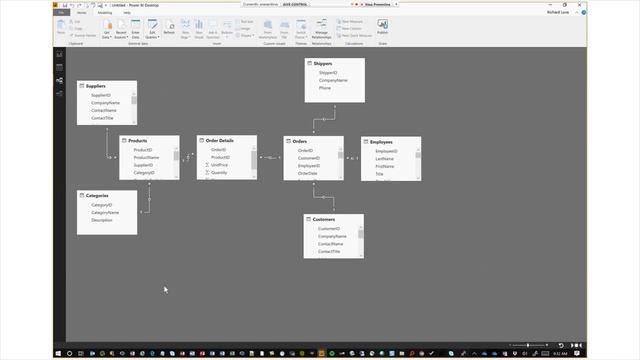Viewport: 640px width, 360px height.
Task: Click the Recent Sources ribbon icon
Action: [121, 24]
